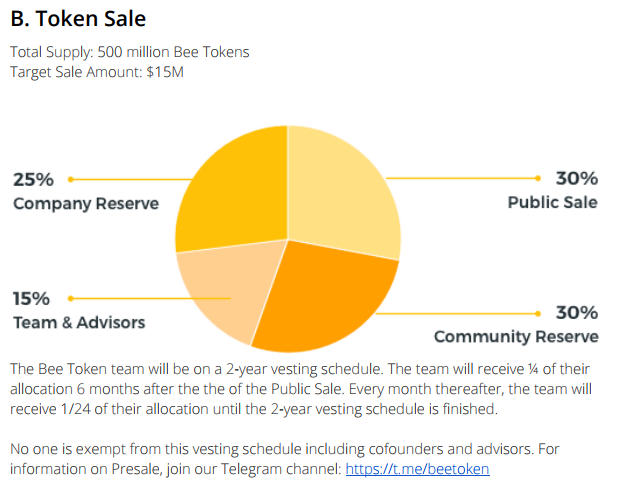This screenshot has height=483, width=626.
Task: Click the '30%' label above Community Reserve
Action: pyautogui.click(x=577, y=313)
